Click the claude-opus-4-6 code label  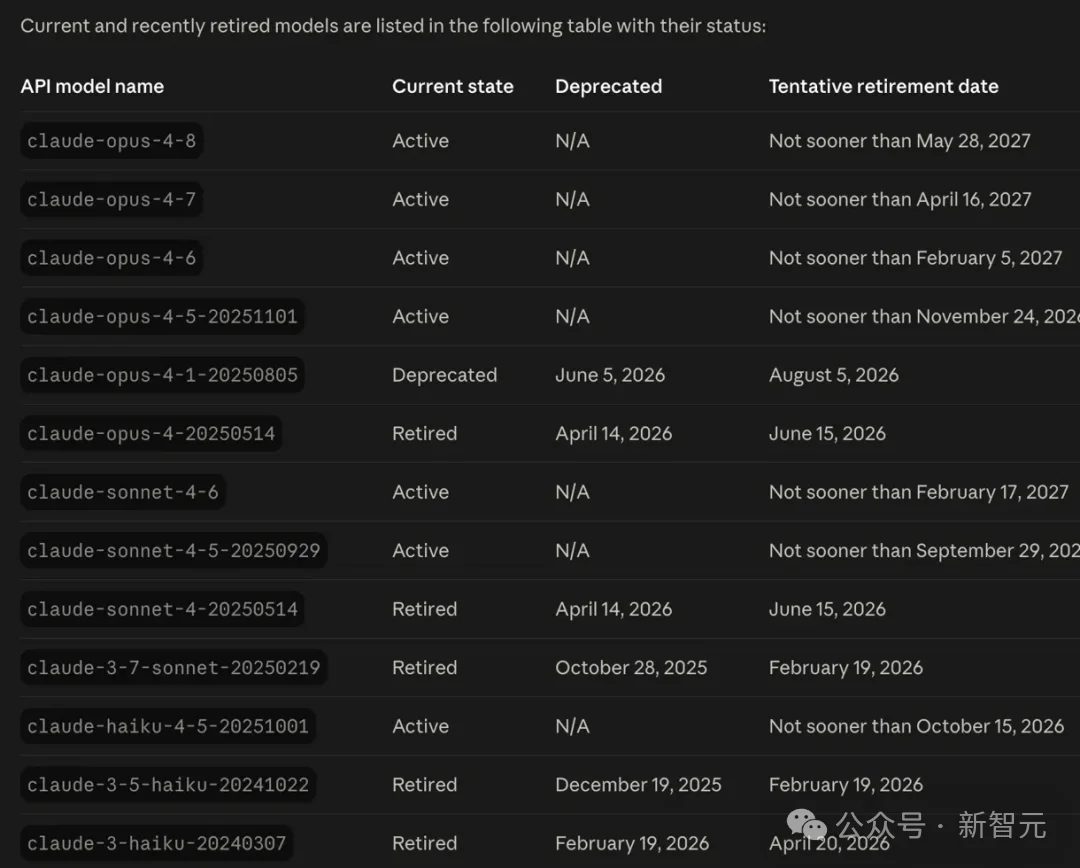click(x=112, y=258)
